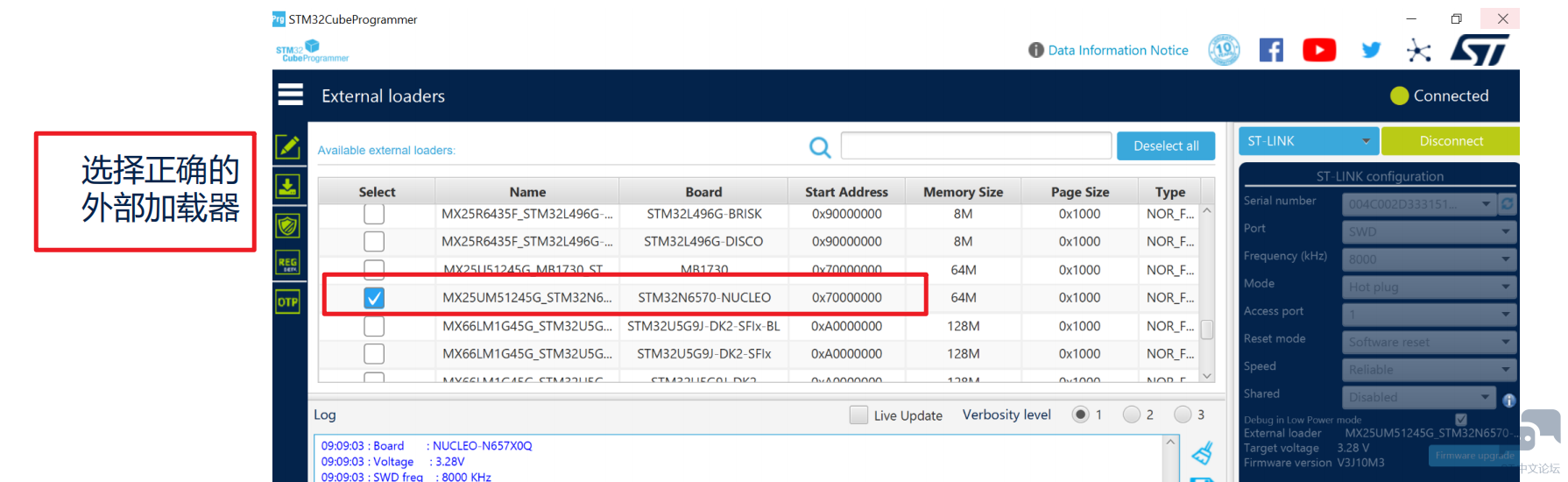Open Erasing & Programming download icon

pyautogui.click(x=288, y=187)
